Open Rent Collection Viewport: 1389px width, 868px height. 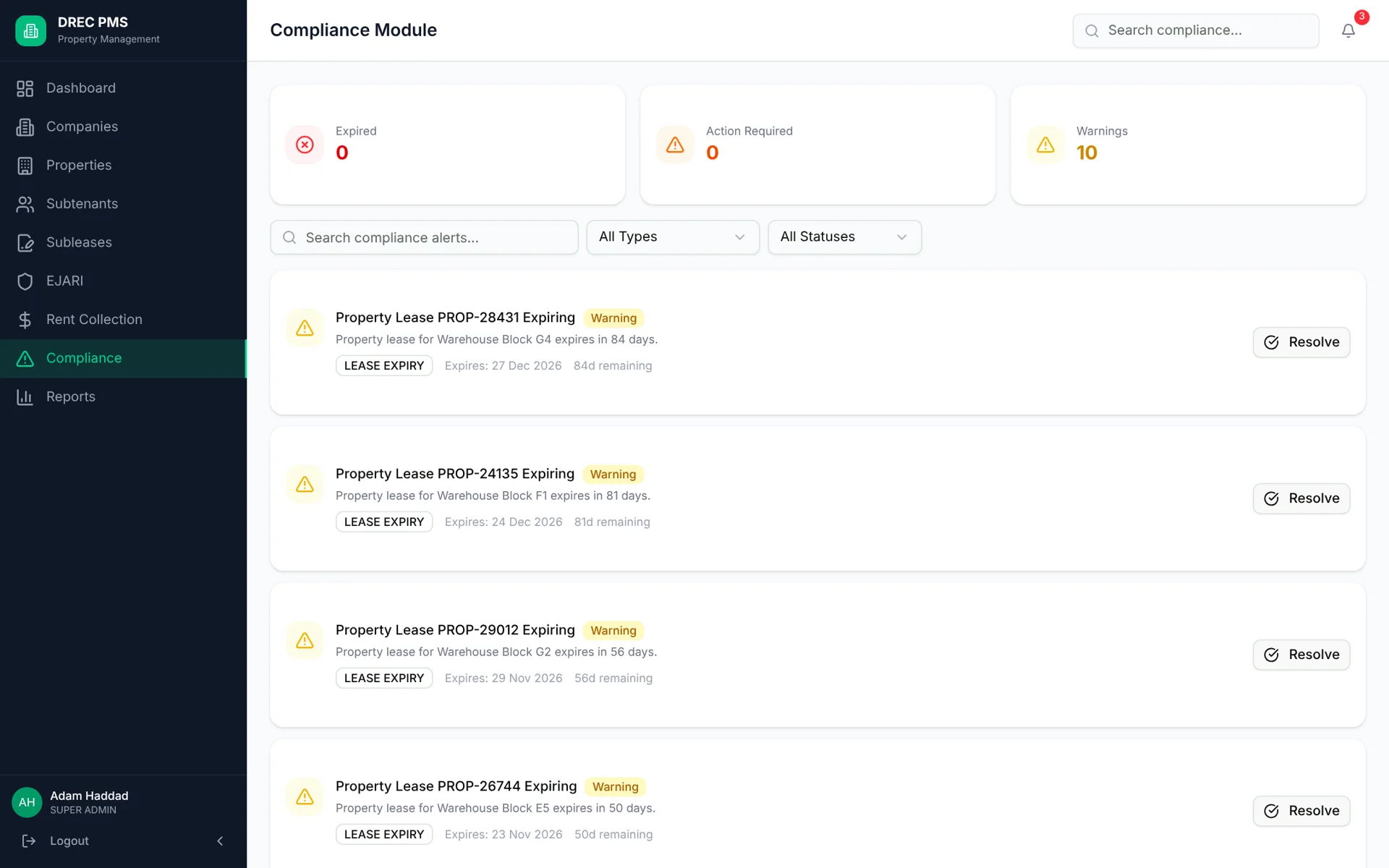[123, 320]
